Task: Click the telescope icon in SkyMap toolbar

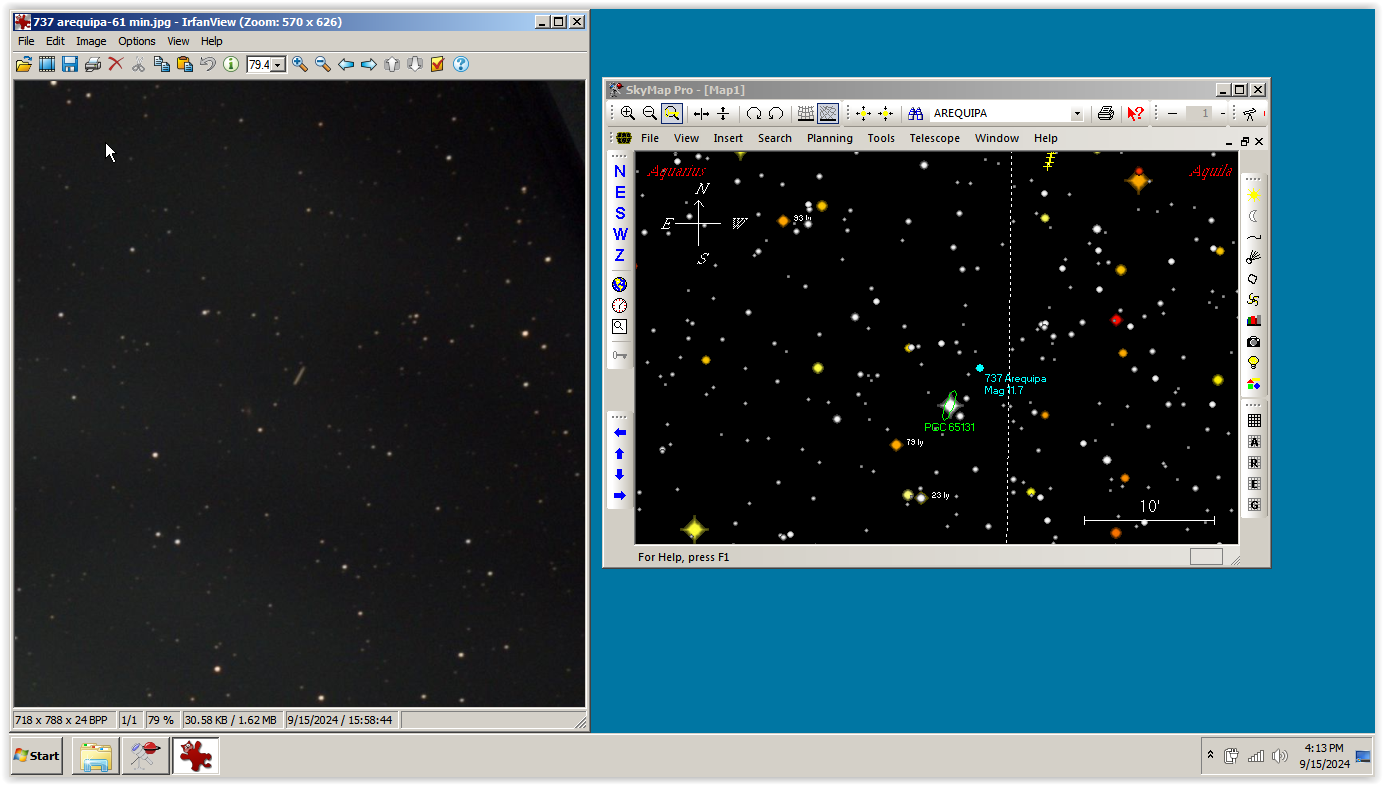Action: click(x=1250, y=114)
